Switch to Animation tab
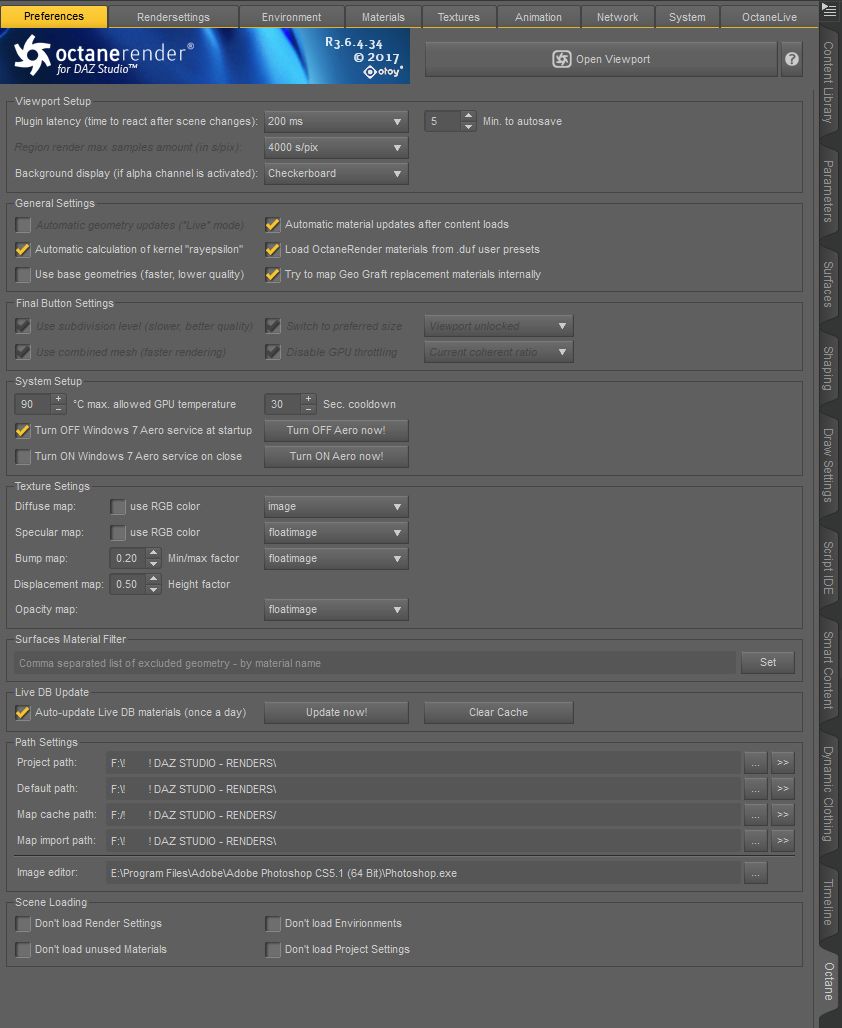The image size is (842, 1028). tap(538, 17)
